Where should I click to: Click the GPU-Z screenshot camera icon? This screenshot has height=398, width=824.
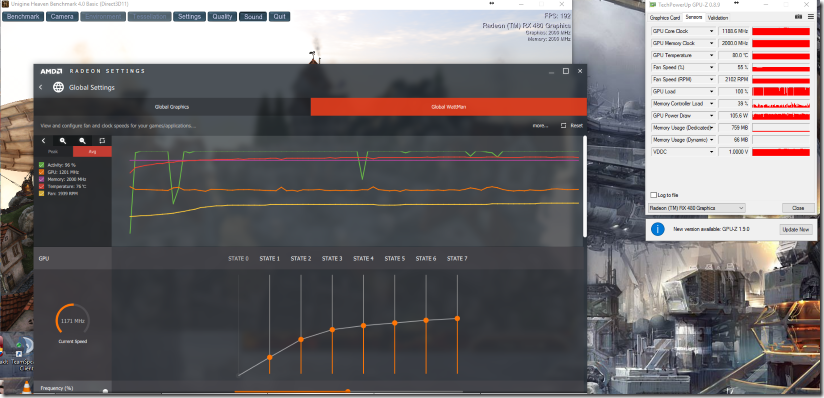coord(798,17)
